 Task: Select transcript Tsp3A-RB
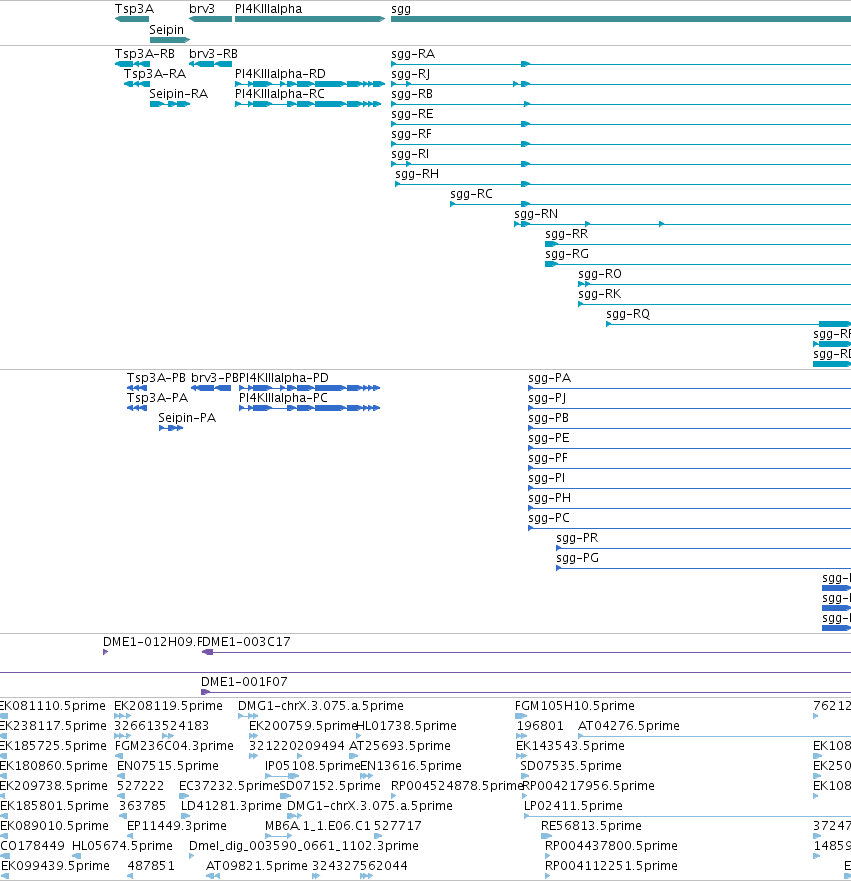(x=132, y=64)
